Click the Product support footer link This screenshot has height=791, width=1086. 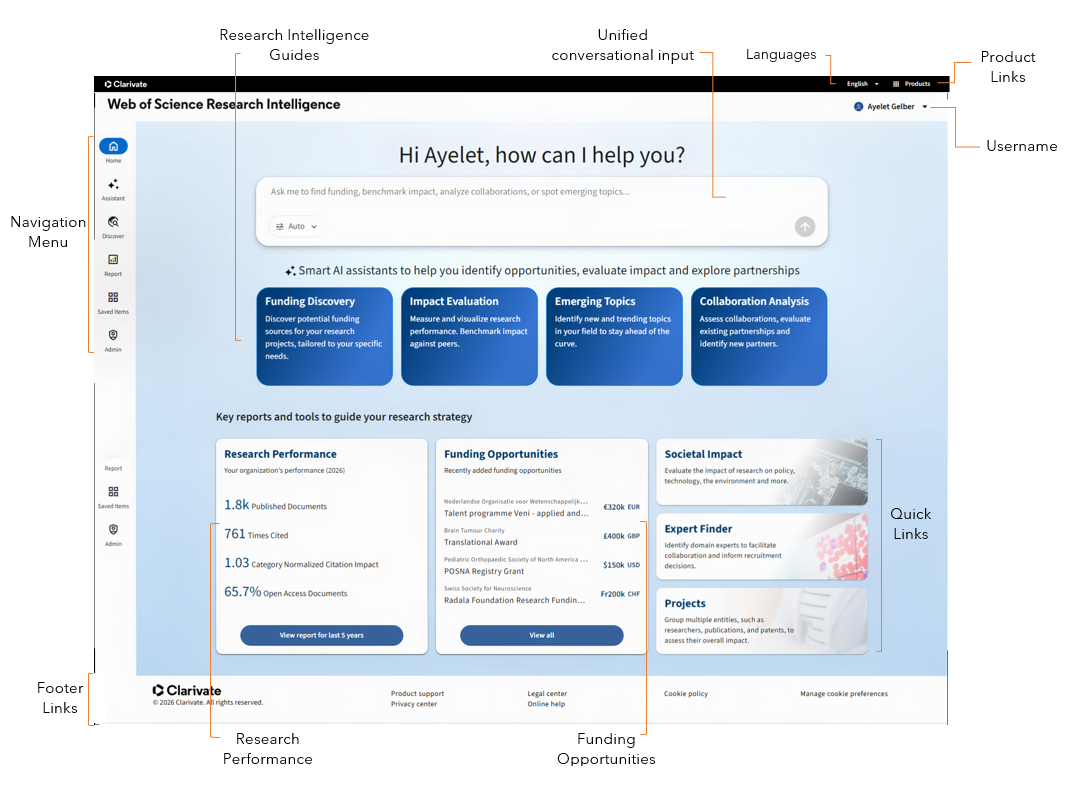tap(417, 693)
